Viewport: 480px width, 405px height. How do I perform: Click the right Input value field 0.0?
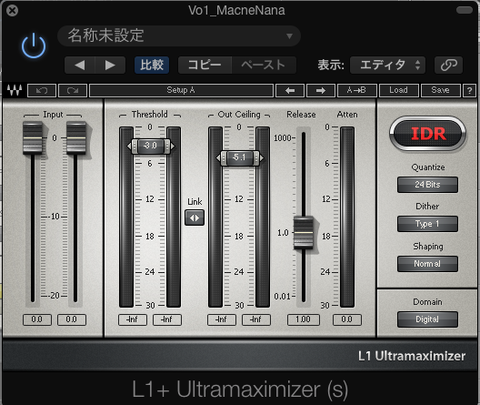click(x=72, y=320)
